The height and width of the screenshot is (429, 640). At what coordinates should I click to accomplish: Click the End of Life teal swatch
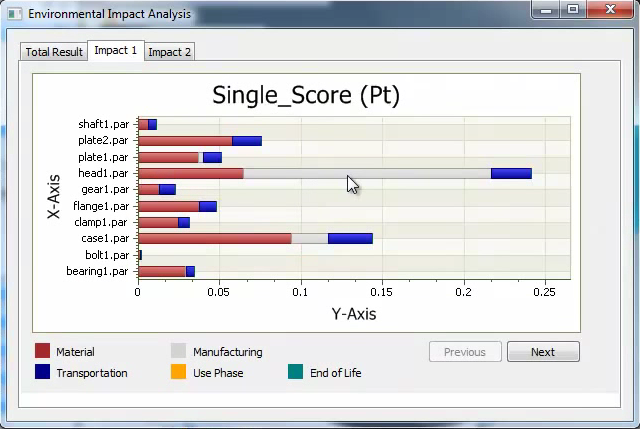(x=295, y=373)
